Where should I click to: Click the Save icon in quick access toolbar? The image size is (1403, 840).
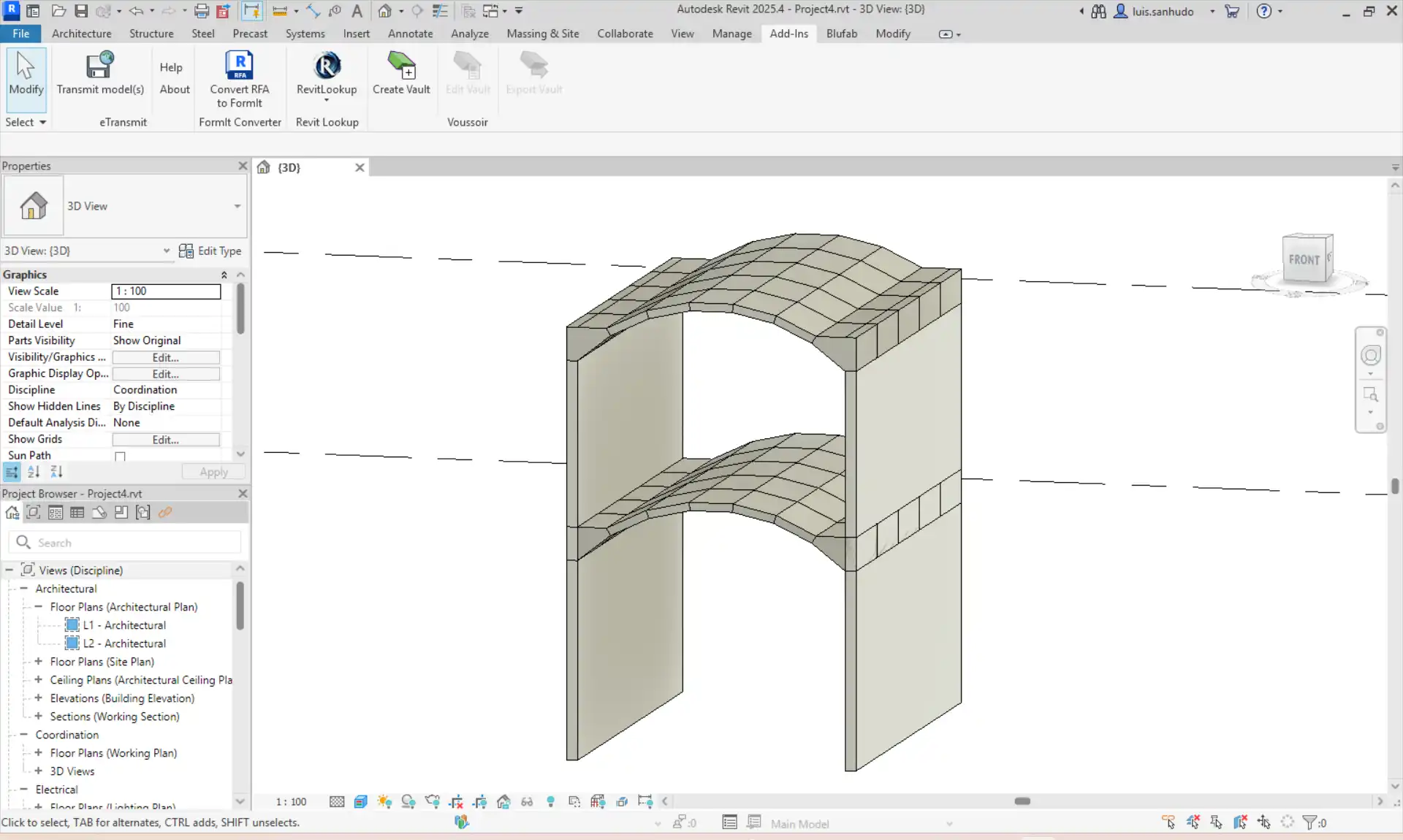point(81,11)
